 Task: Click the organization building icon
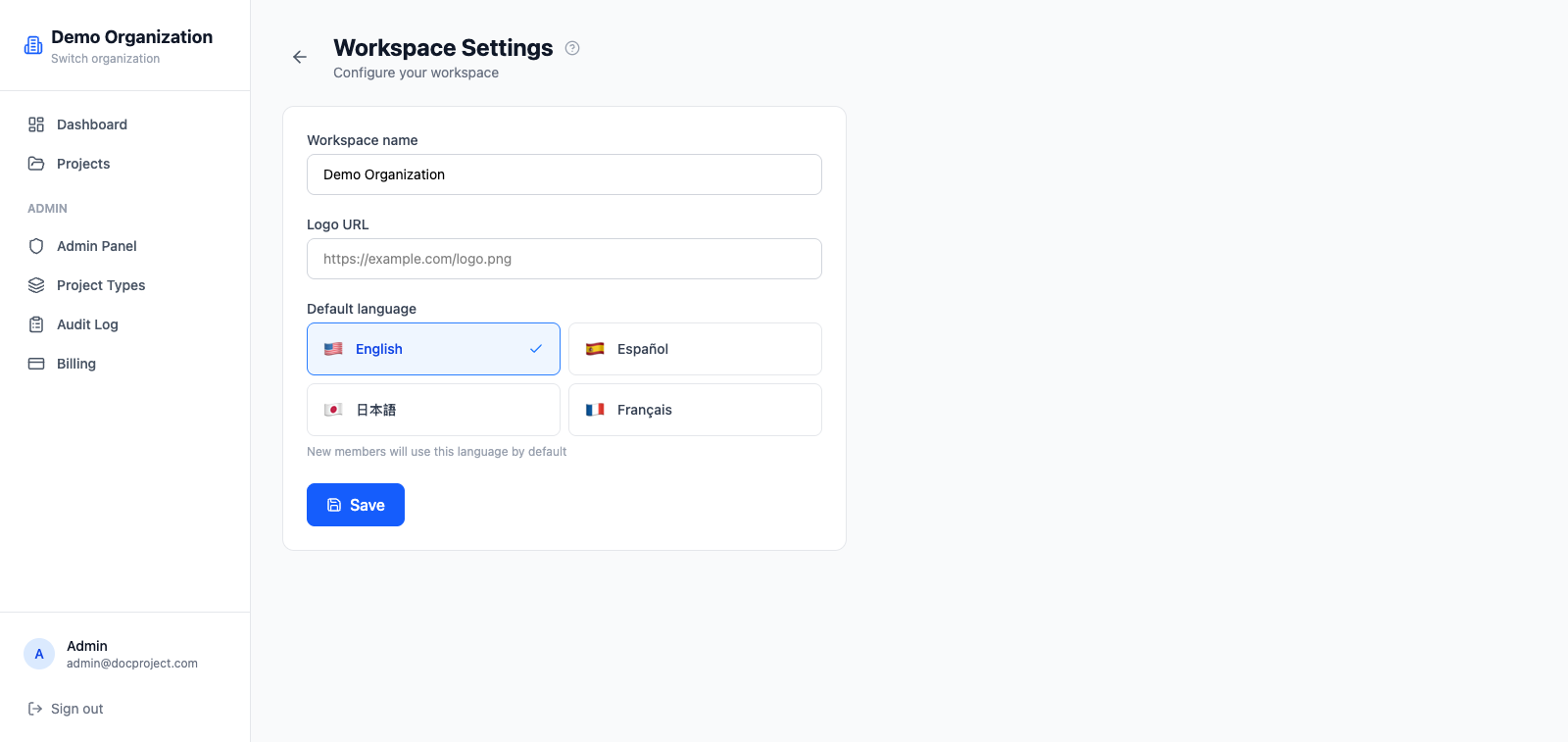33,45
